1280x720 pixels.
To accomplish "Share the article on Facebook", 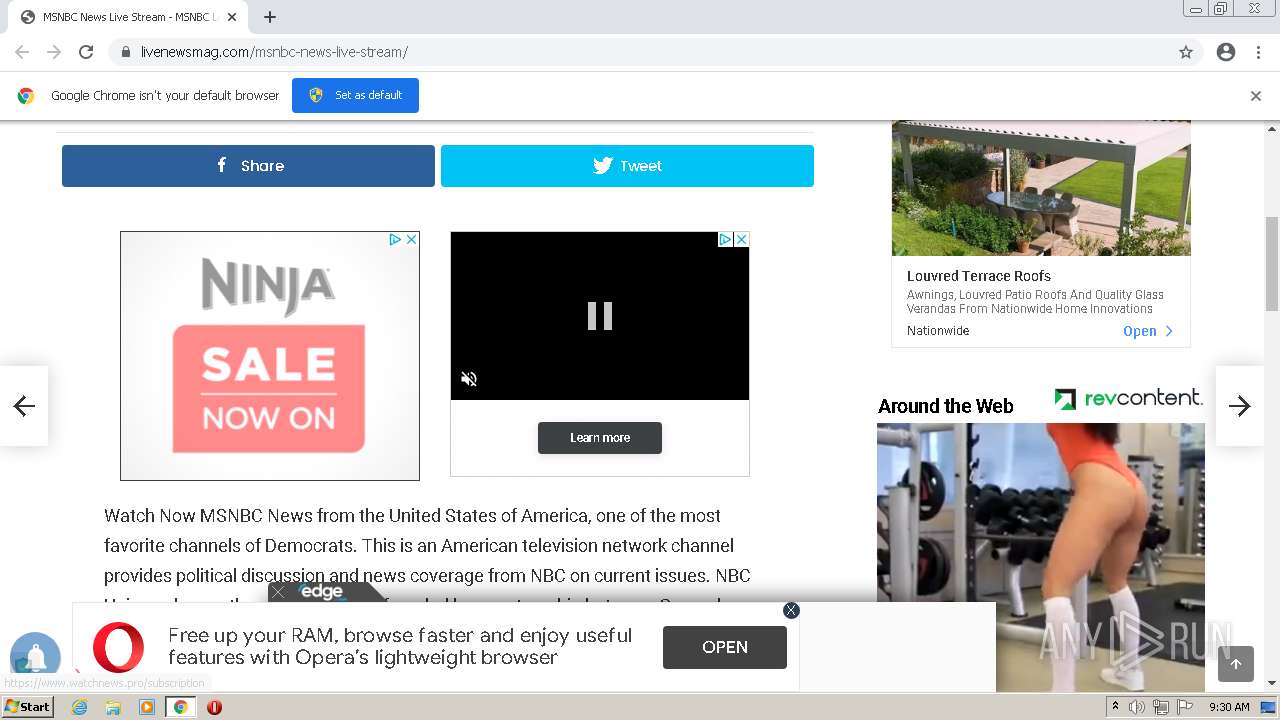I will coord(248,166).
